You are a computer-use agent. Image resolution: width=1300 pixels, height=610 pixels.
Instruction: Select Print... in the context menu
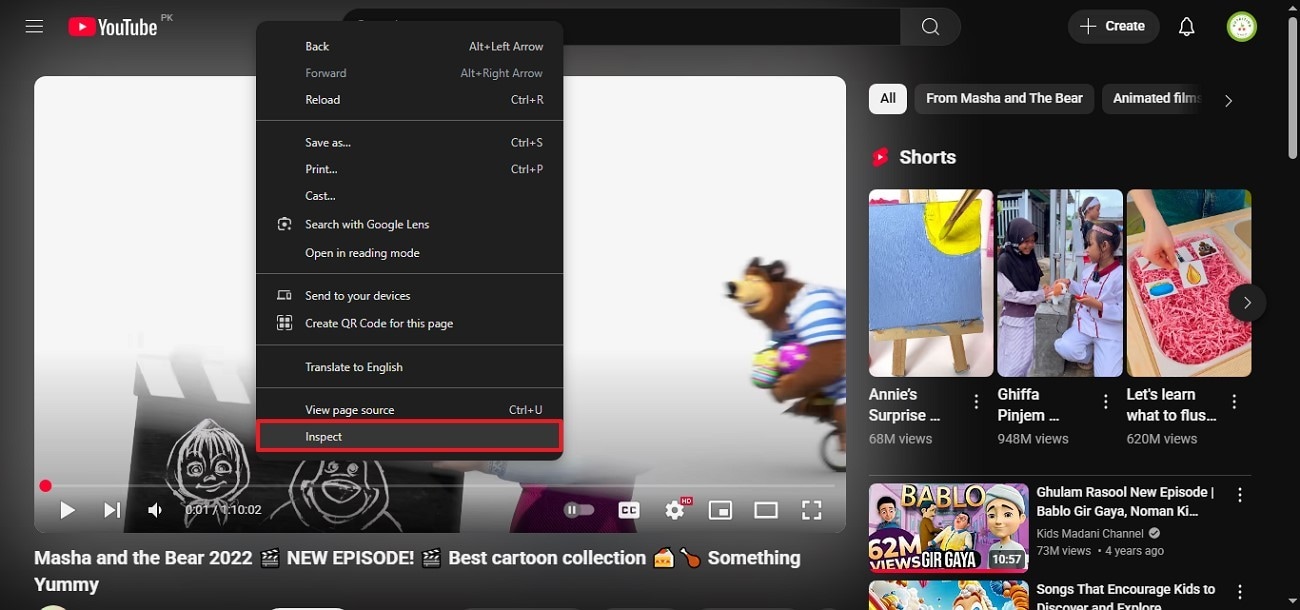point(409,169)
